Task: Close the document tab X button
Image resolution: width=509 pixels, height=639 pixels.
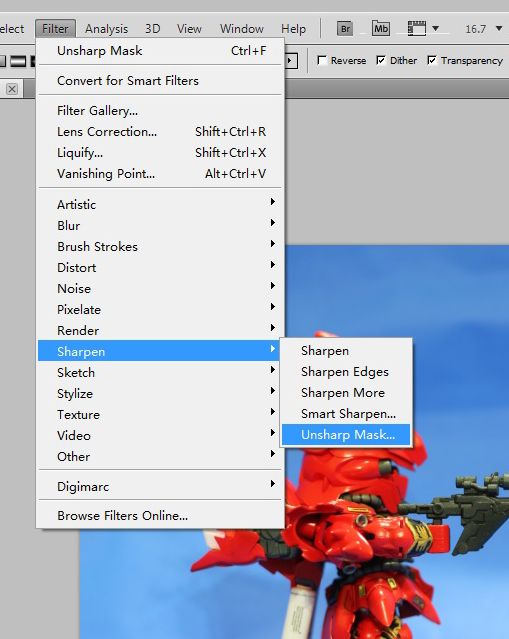Action: click(12, 89)
